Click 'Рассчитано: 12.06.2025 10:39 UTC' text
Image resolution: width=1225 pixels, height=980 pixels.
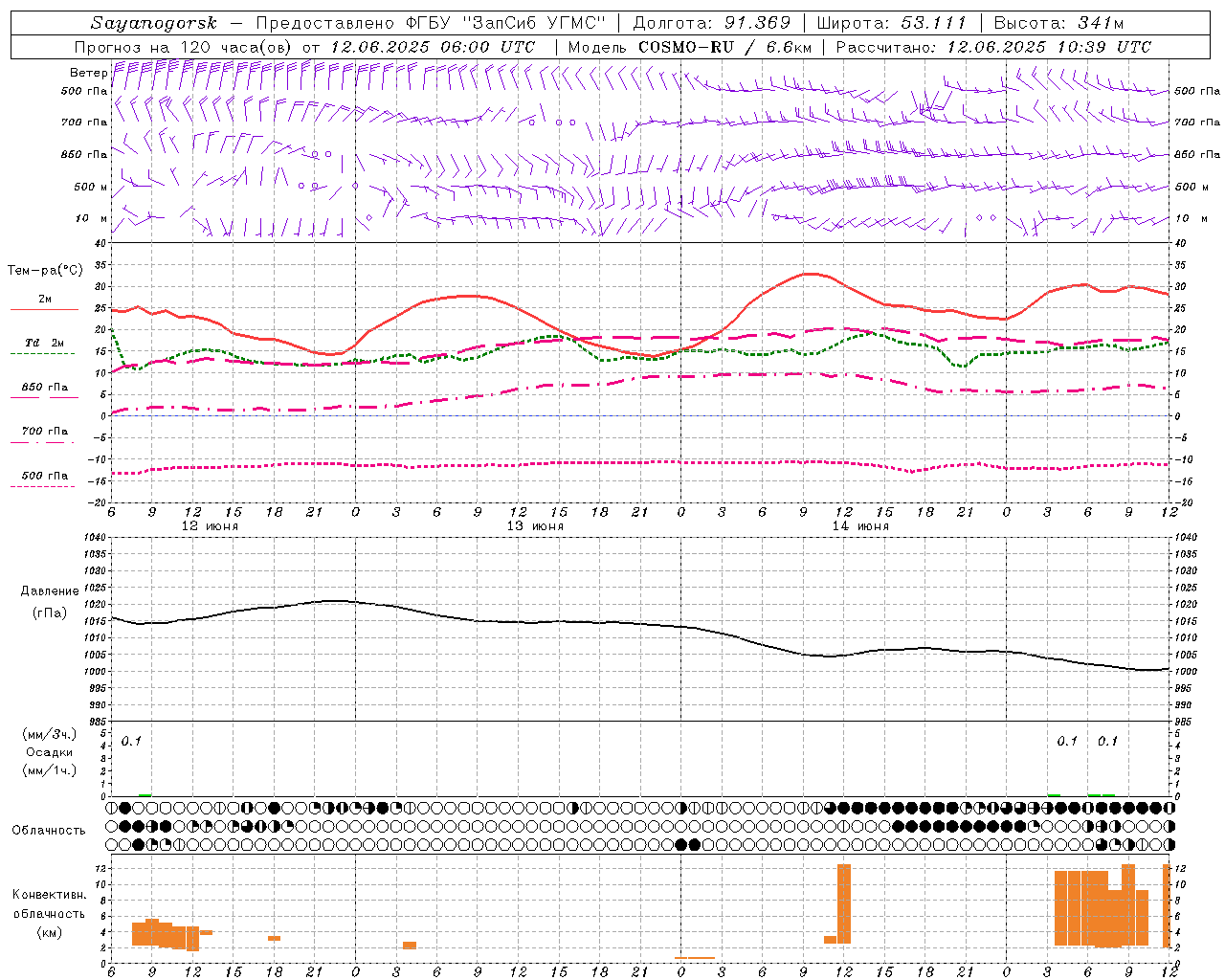[x=993, y=47]
